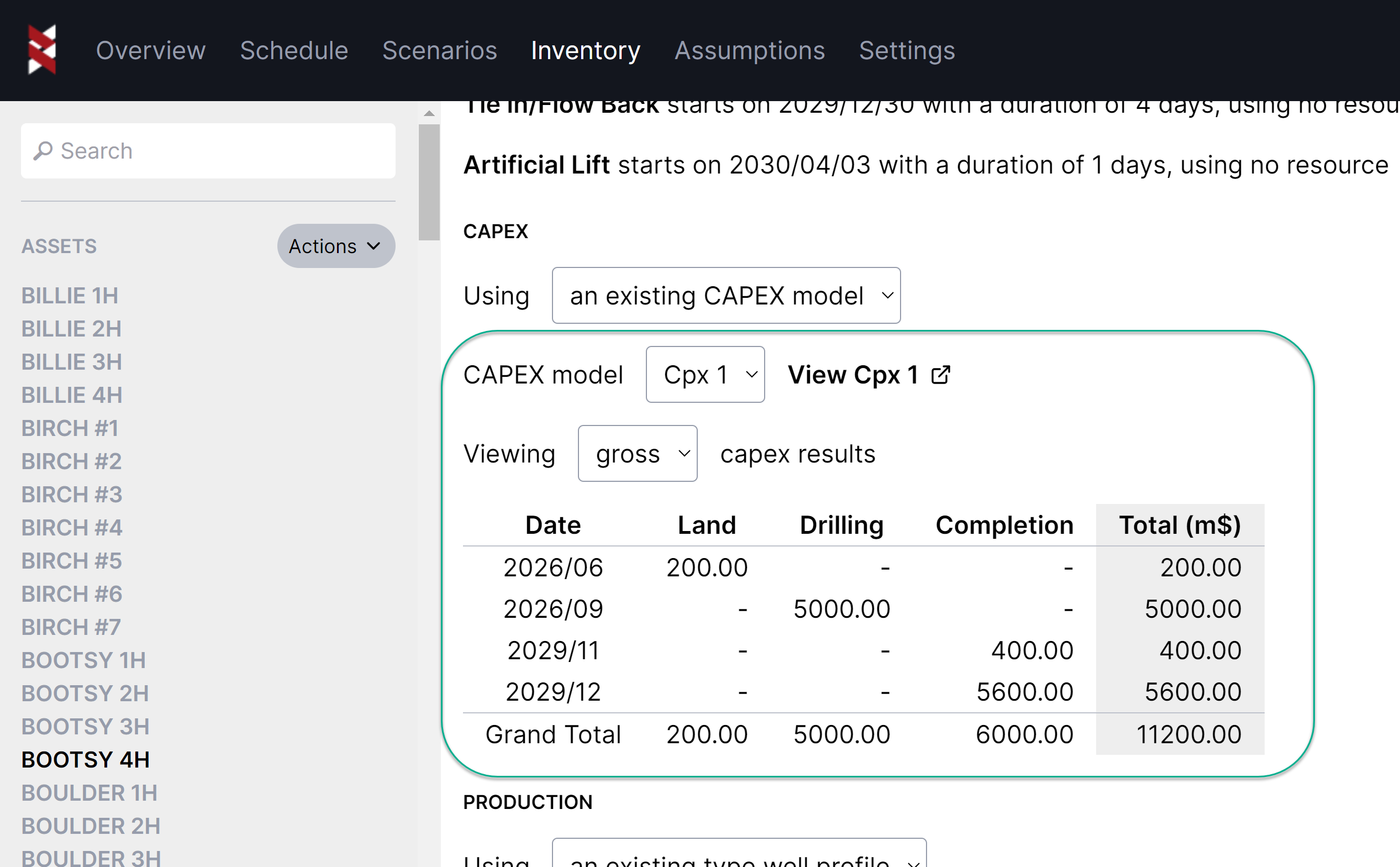Open the BOULDER 1H asset
The height and width of the screenshot is (867, 1400).
tap(90, 793)
